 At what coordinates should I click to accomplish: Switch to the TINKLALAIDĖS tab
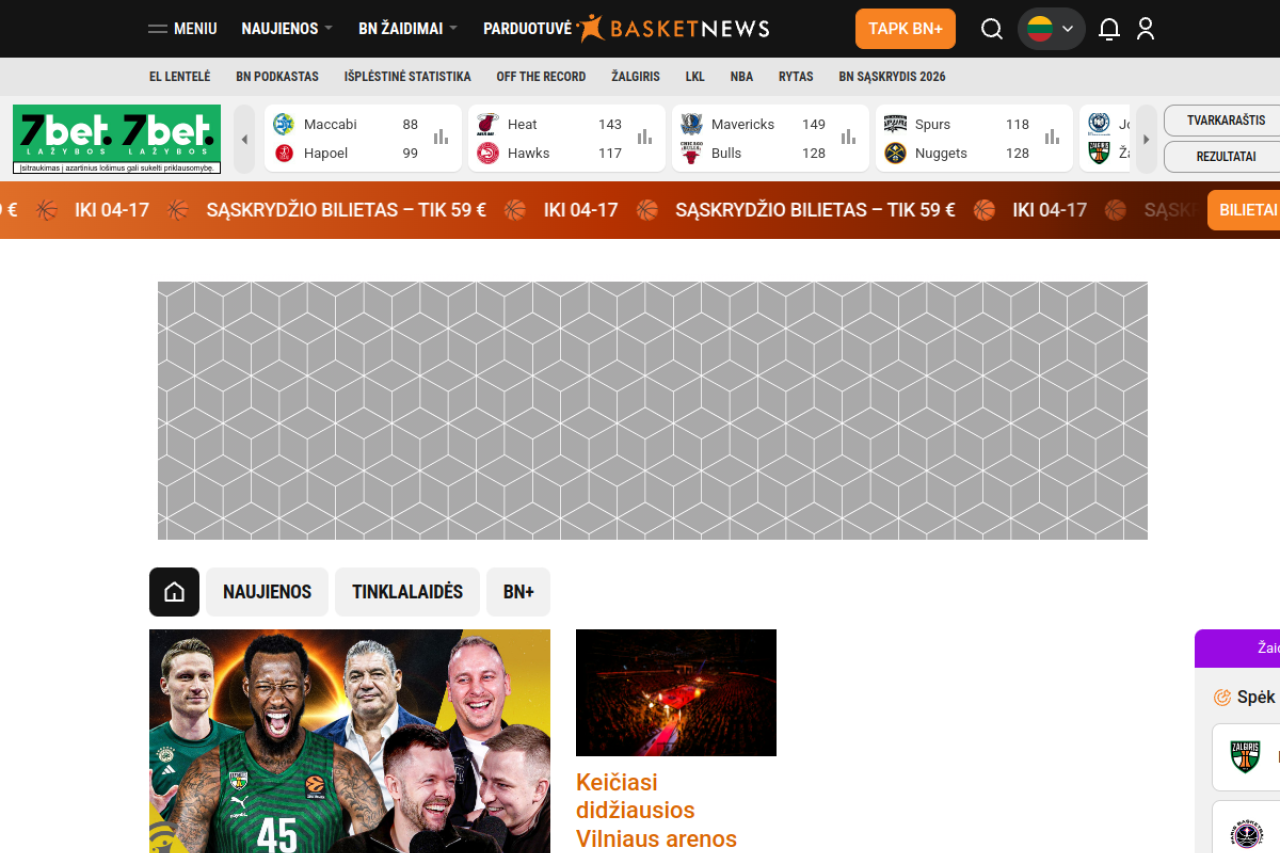pyautogui.click(x=407, y=592)
